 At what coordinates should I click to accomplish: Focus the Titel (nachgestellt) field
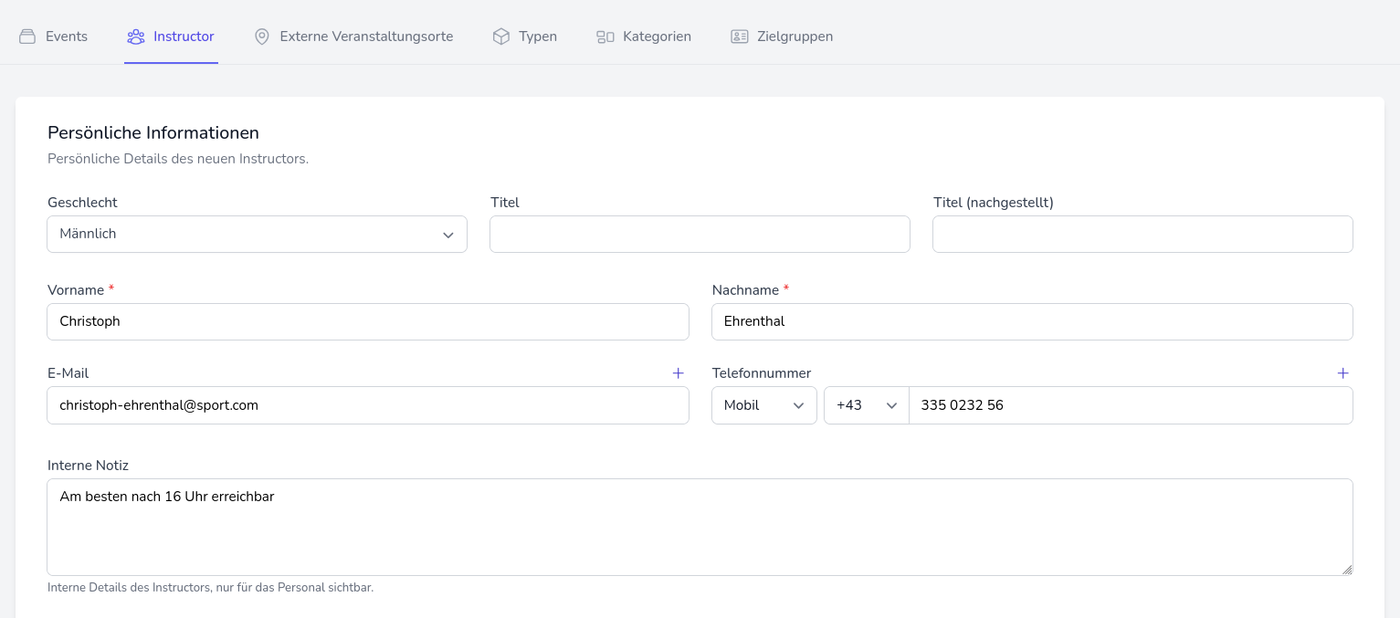point(1142,234)
